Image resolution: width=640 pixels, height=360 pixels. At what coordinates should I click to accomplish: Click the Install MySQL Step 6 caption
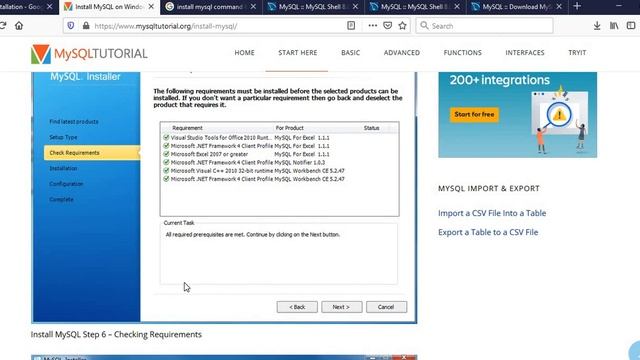click(x=116, y=334)
